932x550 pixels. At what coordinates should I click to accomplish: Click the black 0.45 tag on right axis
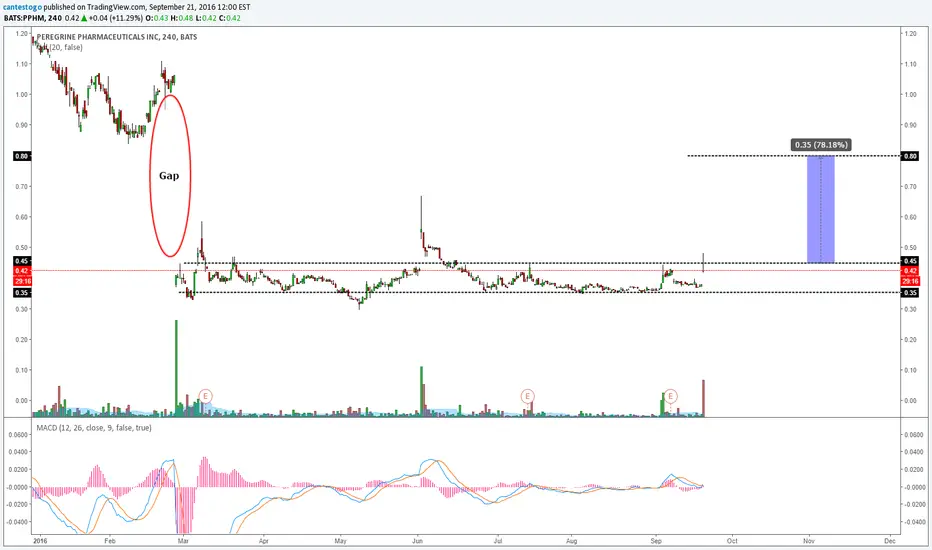(x=910, y=261)
